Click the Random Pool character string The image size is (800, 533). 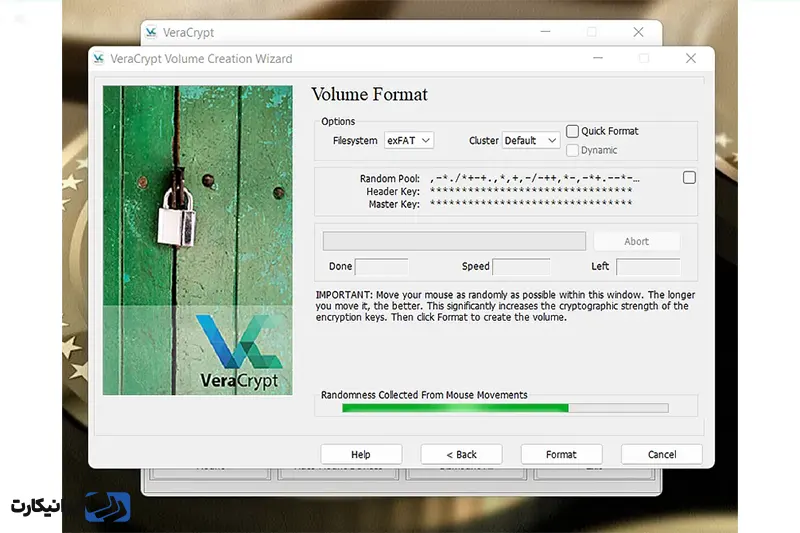coord(534,179)
